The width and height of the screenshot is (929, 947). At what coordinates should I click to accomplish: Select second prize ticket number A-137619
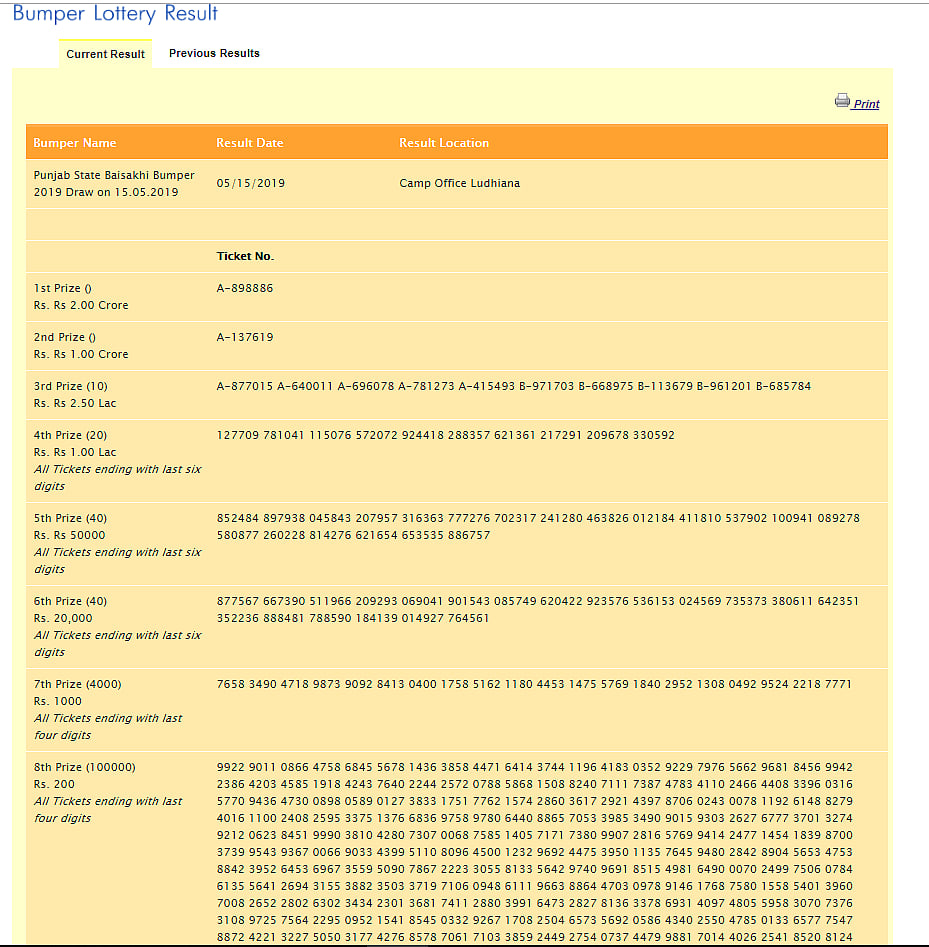point(245,337)
